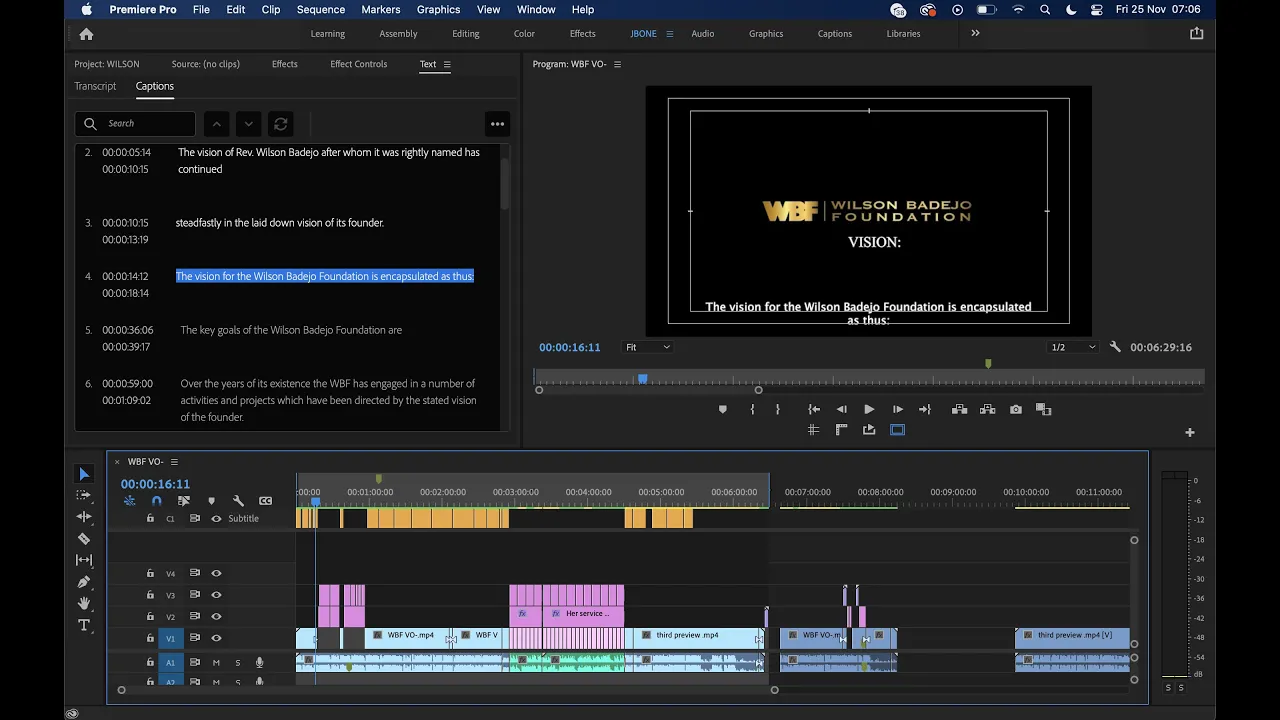
Task: Select the Type tool
Action: (x=84, y=626)
